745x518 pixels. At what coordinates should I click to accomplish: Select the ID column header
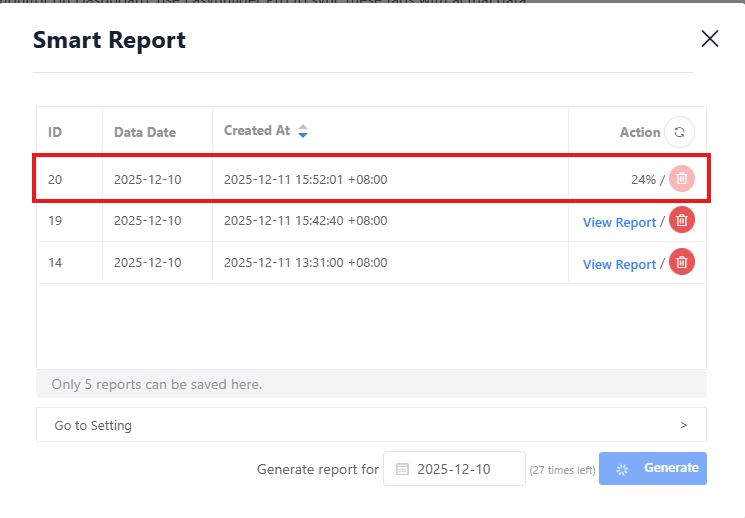click(55, 132)
